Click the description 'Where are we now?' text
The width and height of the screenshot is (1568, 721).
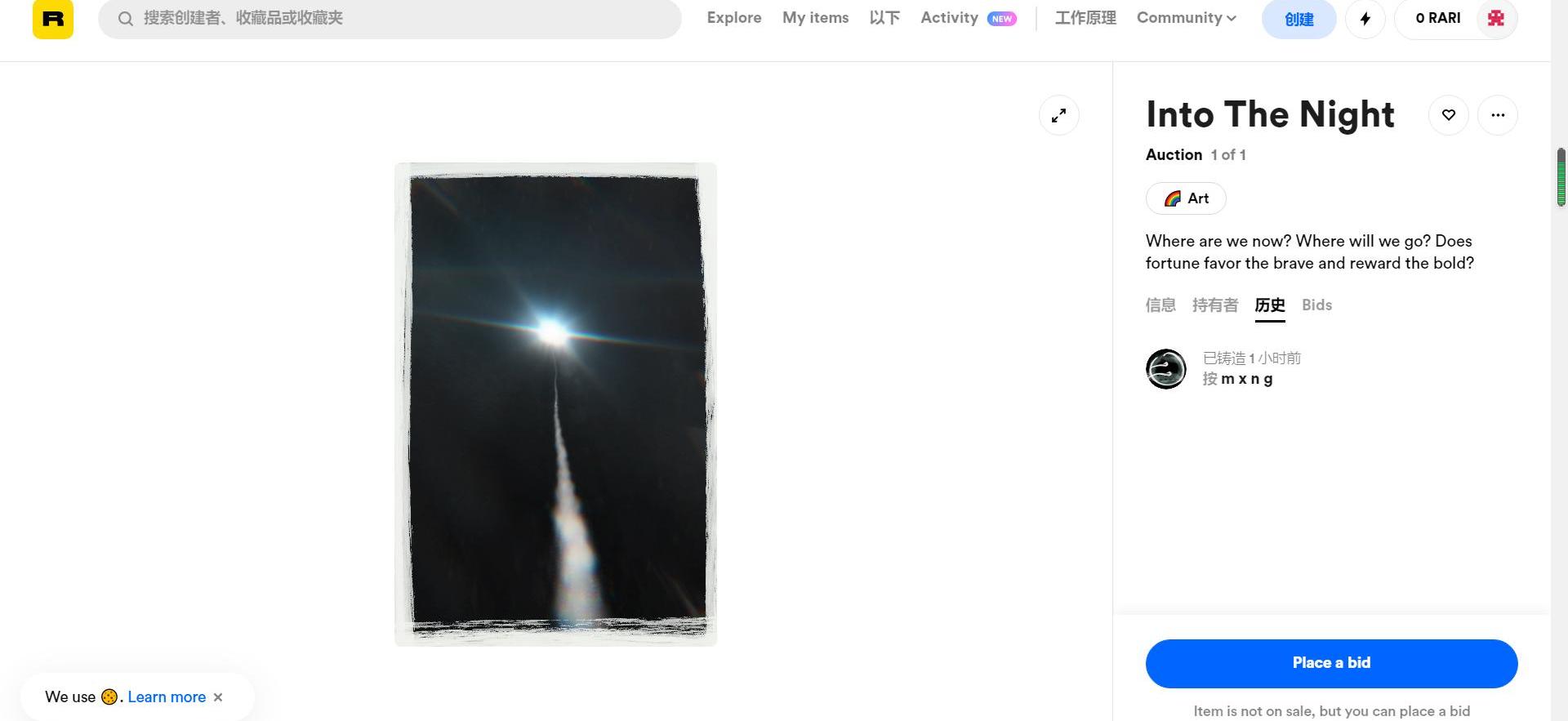click(x=1218, y=241)
